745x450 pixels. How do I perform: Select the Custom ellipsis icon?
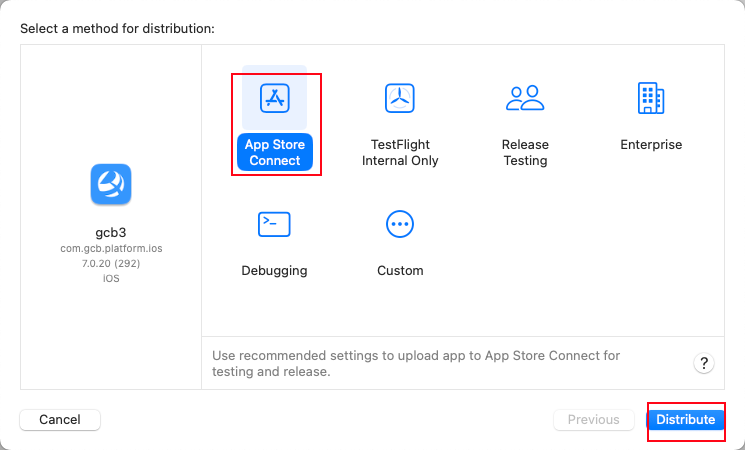(x=400, y=224)
